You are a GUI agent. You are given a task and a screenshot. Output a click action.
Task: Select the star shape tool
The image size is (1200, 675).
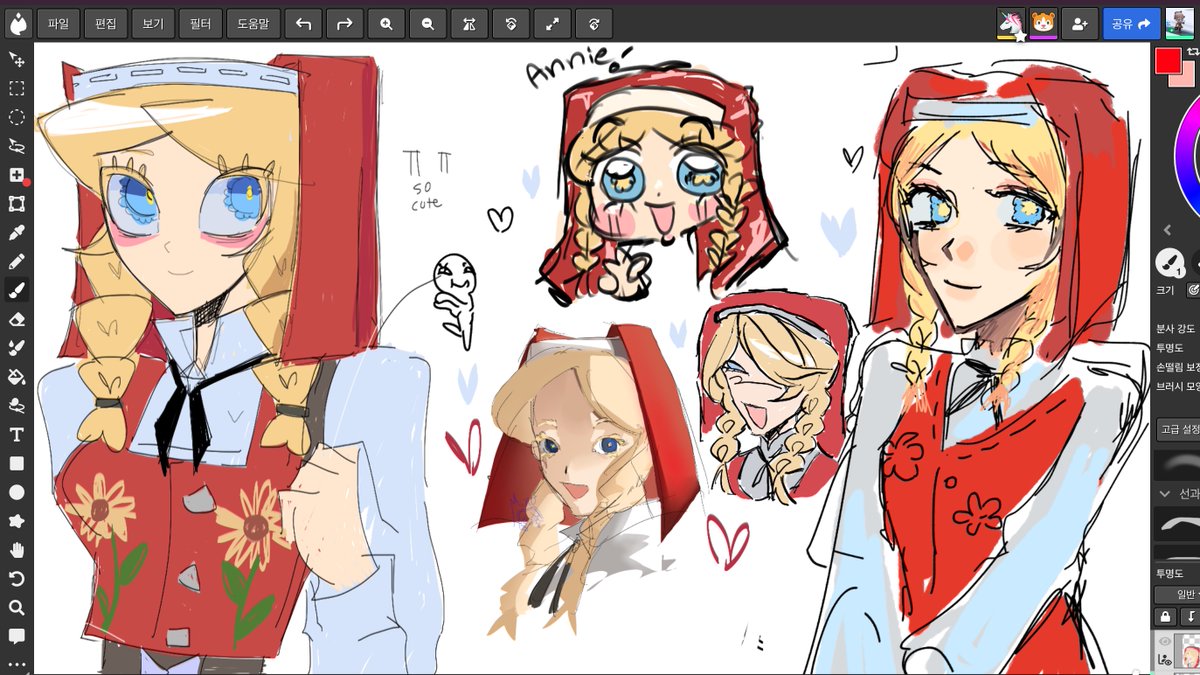click(17, 521)
